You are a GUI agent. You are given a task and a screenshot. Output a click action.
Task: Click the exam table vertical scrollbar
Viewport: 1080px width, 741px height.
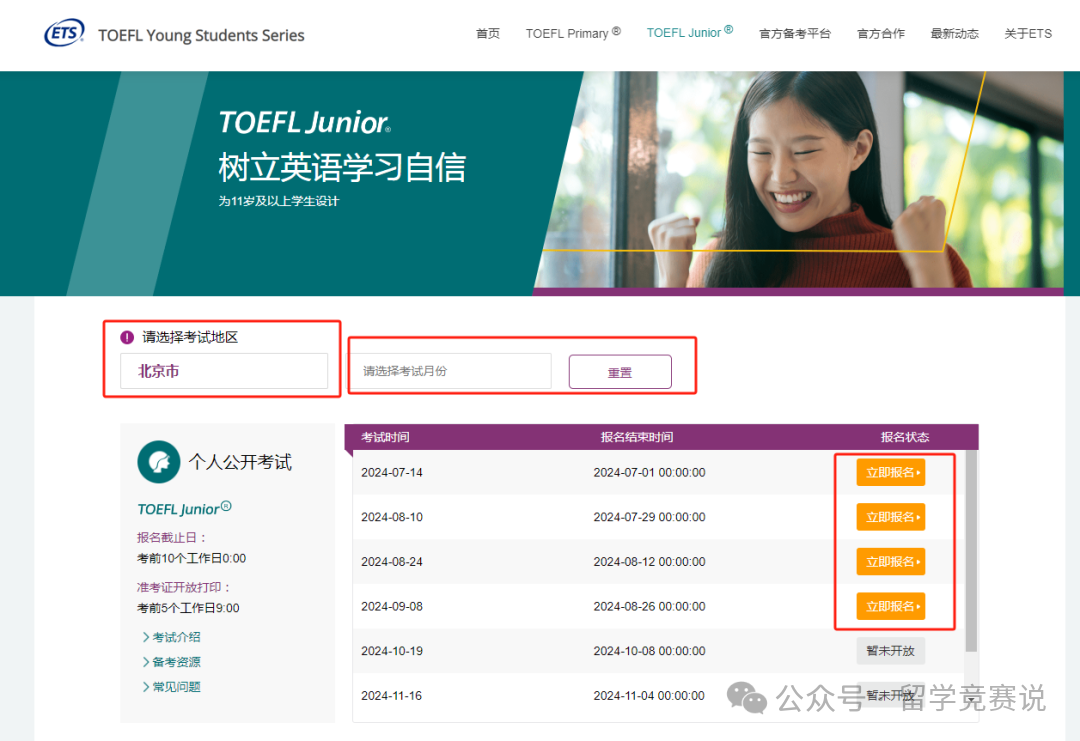pos(971,551)
